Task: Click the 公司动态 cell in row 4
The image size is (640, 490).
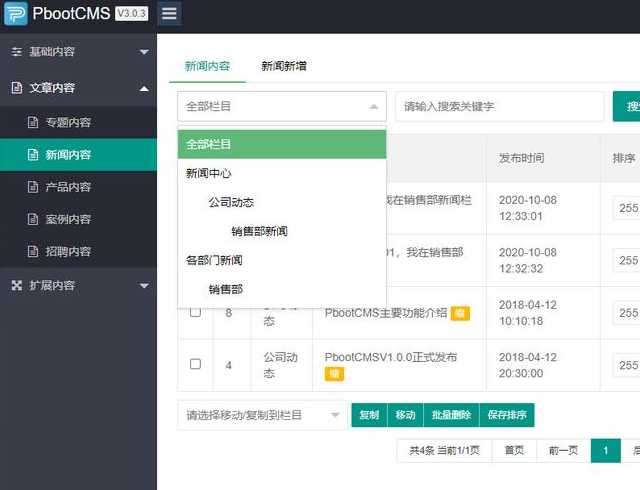Action: [x=280, y=365]
